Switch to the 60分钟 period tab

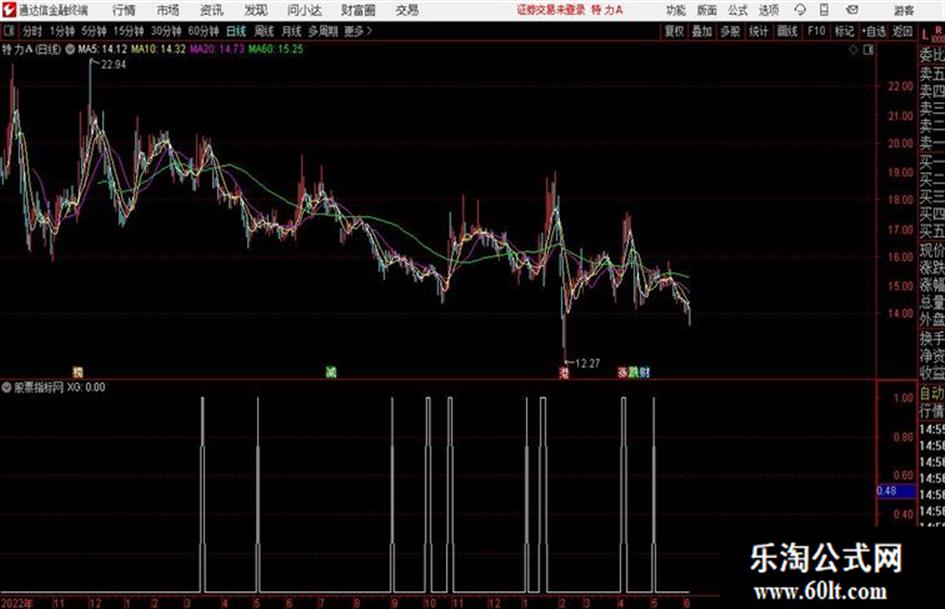203,31
